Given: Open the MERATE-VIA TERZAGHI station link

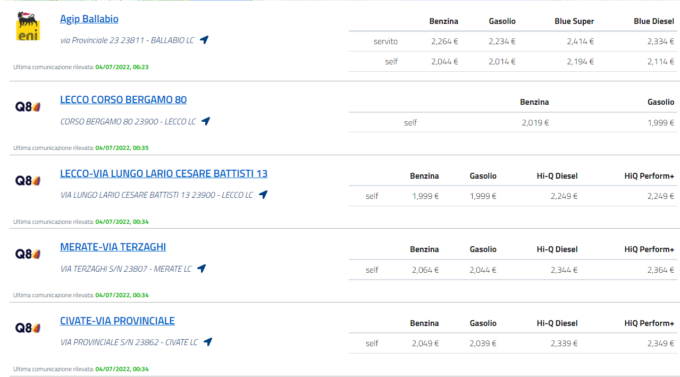Looking at the screenshot, I should point(113,247).
